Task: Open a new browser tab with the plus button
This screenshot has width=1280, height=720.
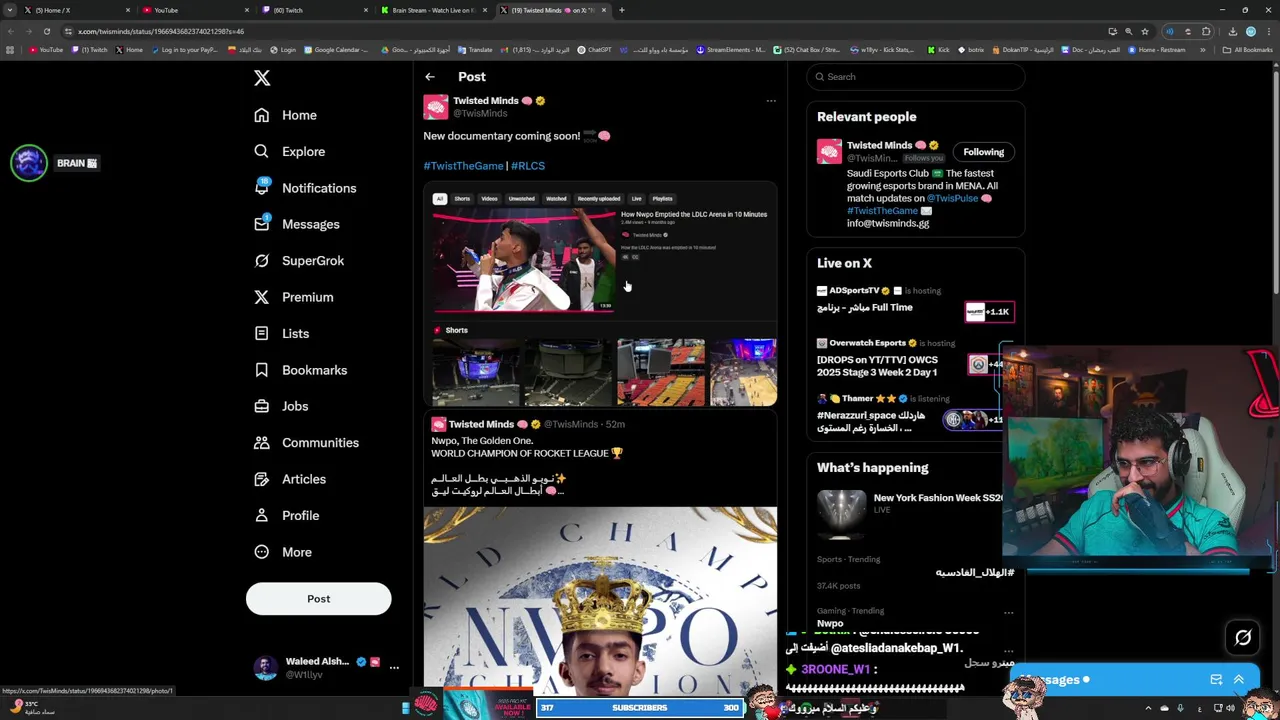Action: 621,10
